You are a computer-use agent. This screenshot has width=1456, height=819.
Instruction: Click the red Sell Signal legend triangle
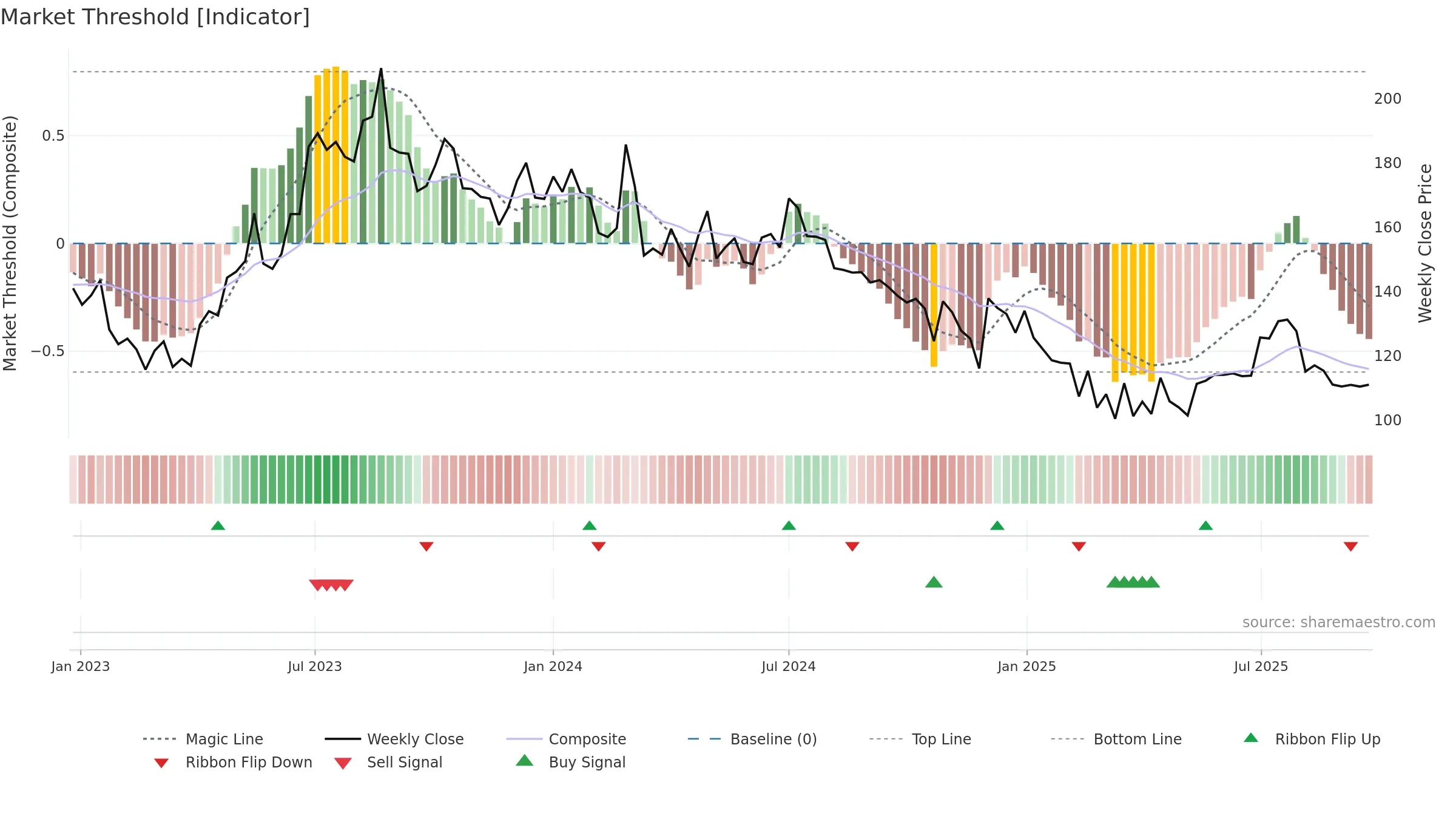tap(343, 763)
